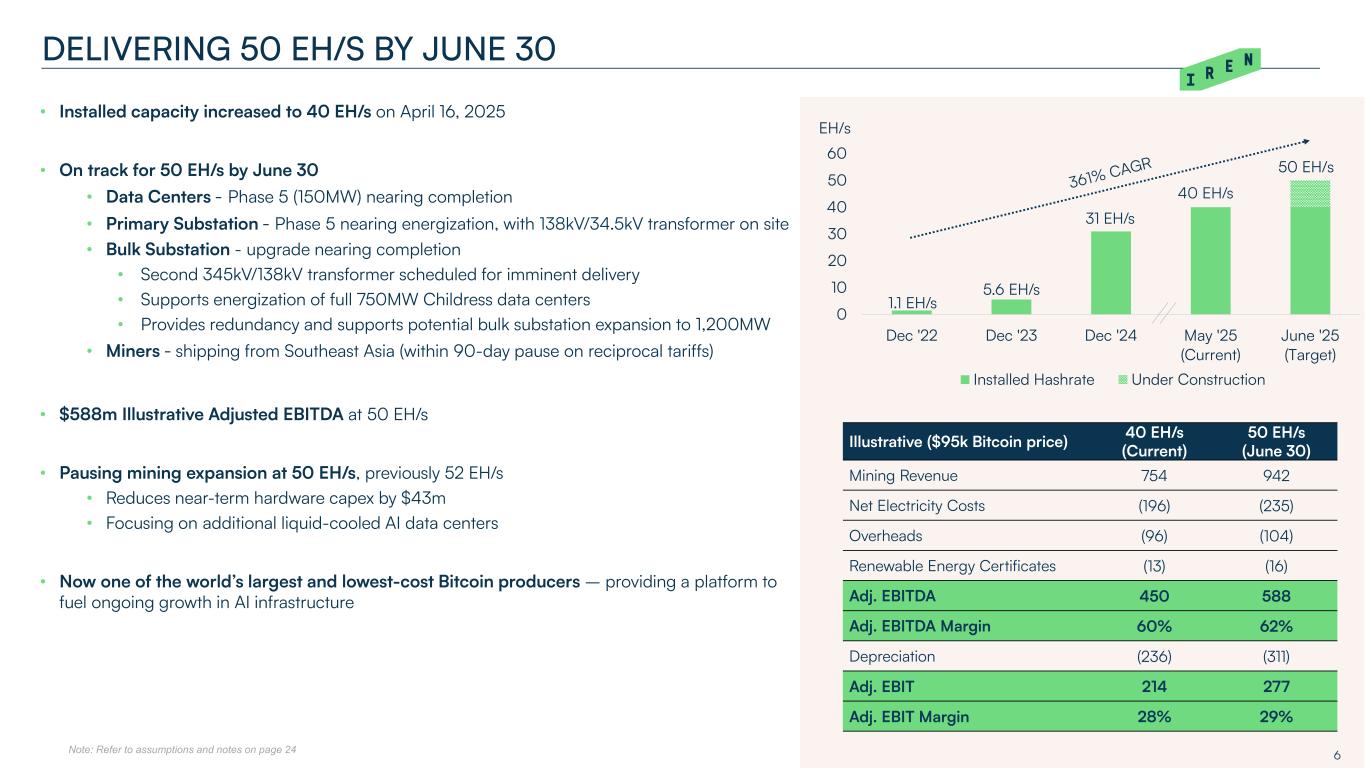Click the IREN logo

[1220, 68]
